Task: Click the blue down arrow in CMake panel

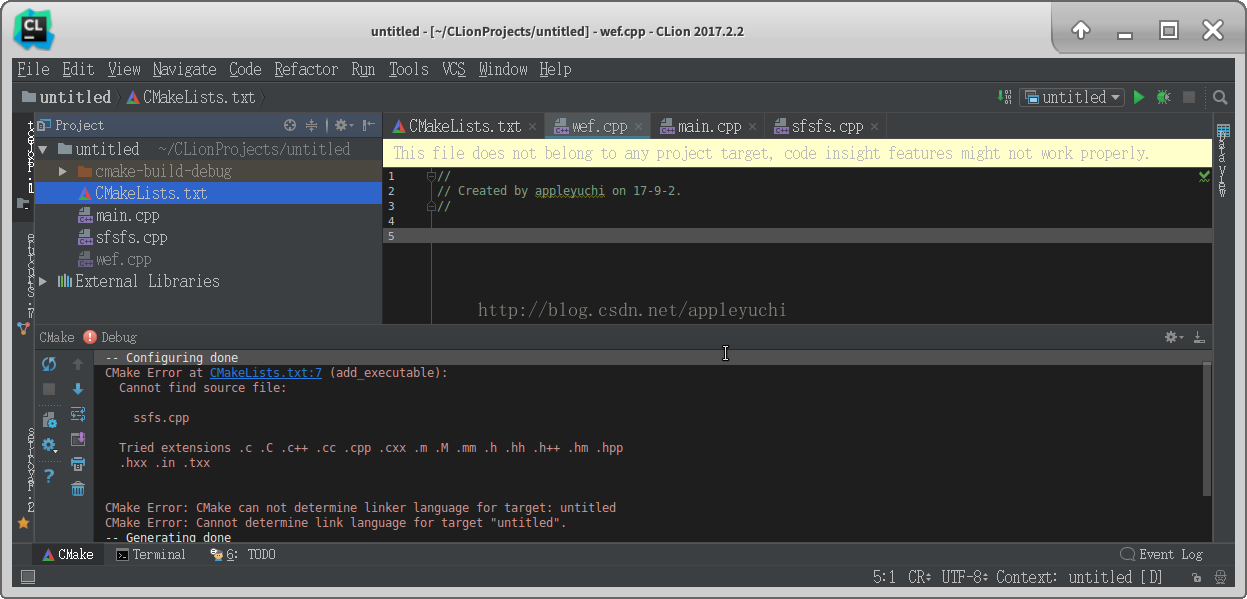Action: pos(78,389)
